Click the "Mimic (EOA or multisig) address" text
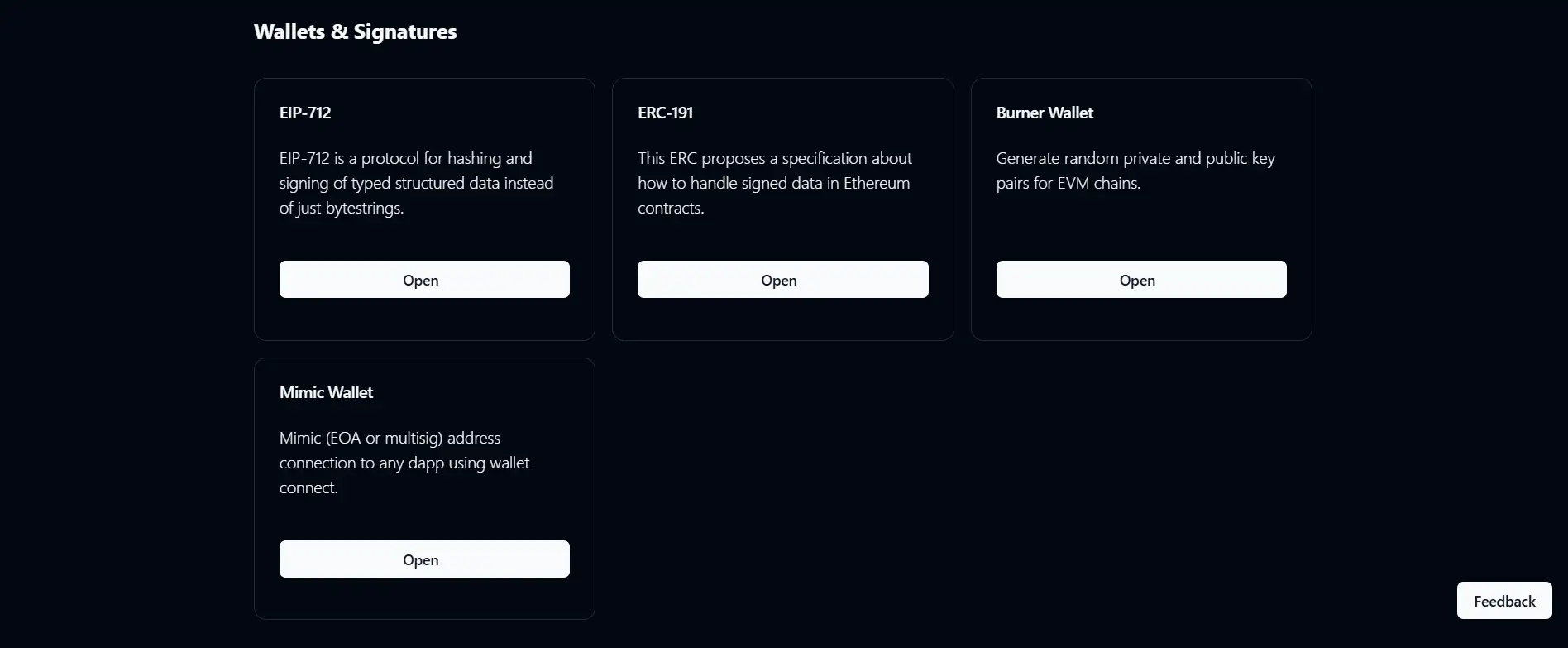The height and width of the screenshot is (648, 1568). [x=390, y=438]
